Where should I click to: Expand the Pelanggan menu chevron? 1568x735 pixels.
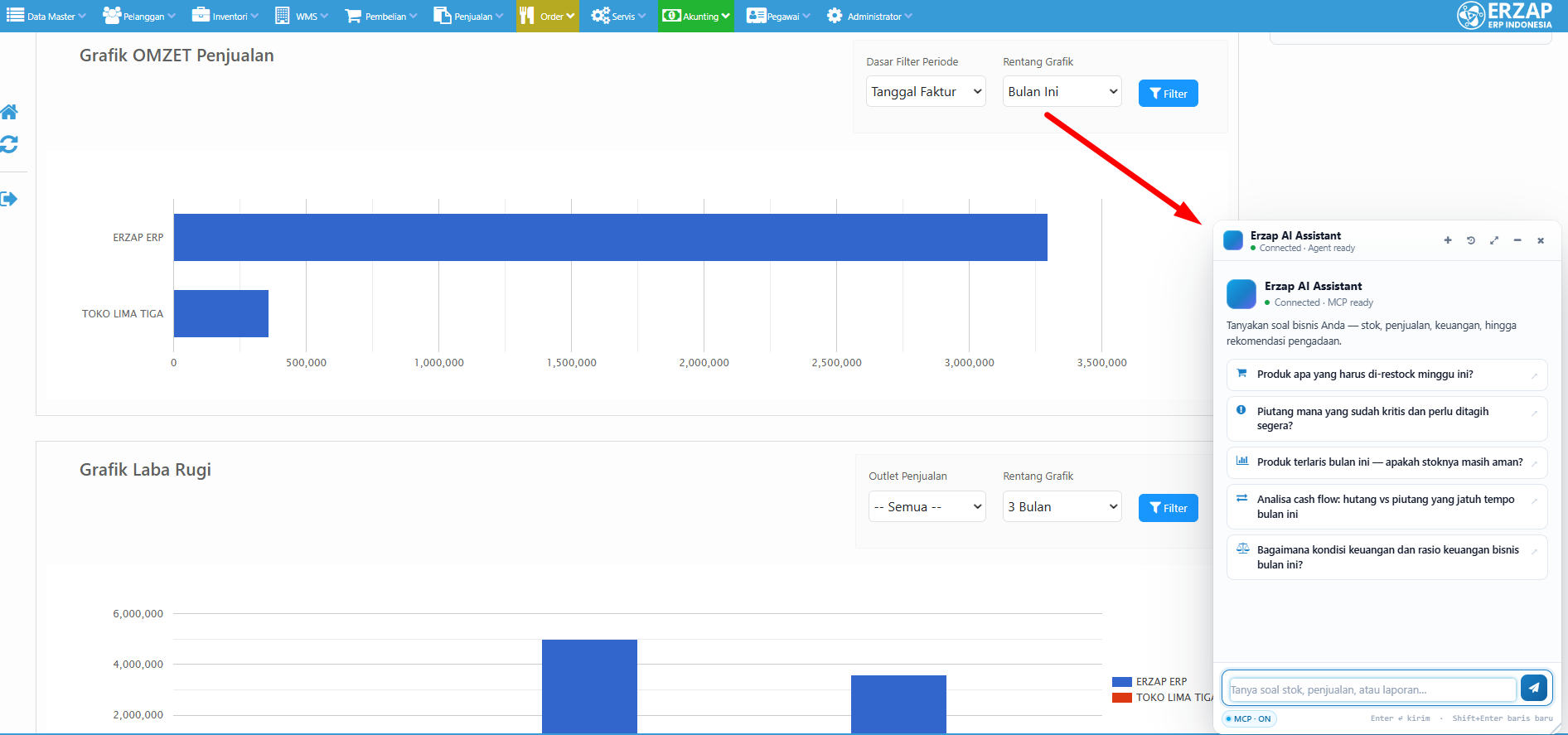pyautogui.click(x=172, y=16)
